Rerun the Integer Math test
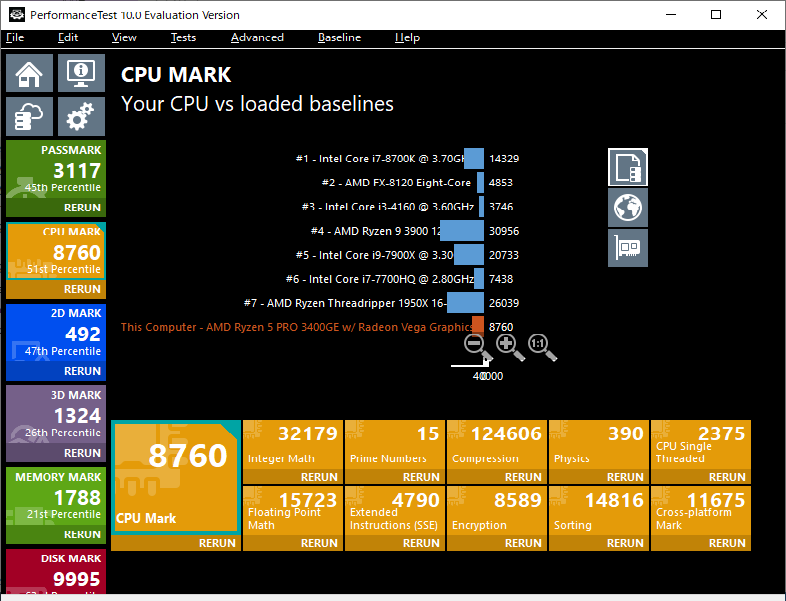 [x=319, y=477]
